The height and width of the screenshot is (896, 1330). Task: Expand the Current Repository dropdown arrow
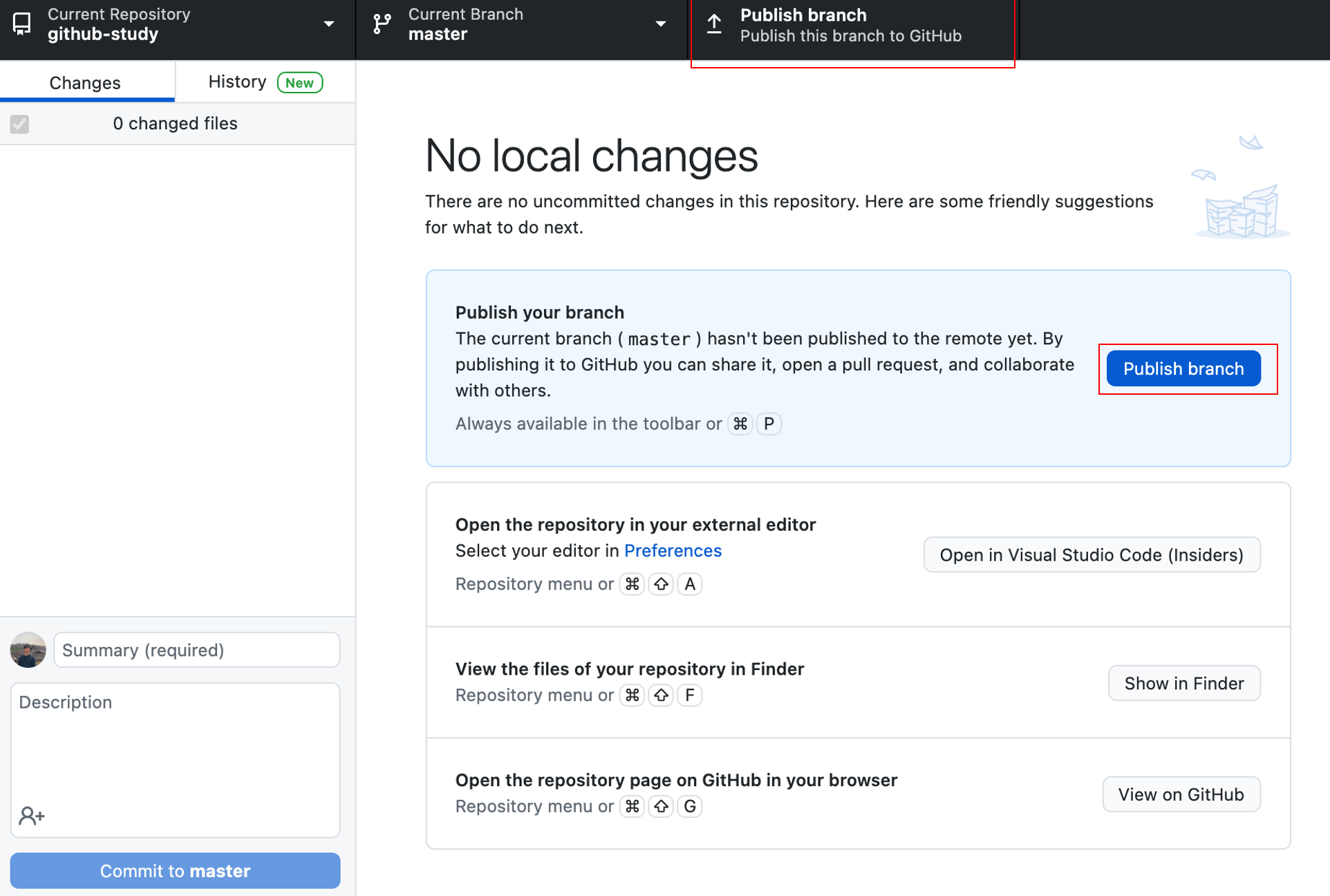point(329,24)
